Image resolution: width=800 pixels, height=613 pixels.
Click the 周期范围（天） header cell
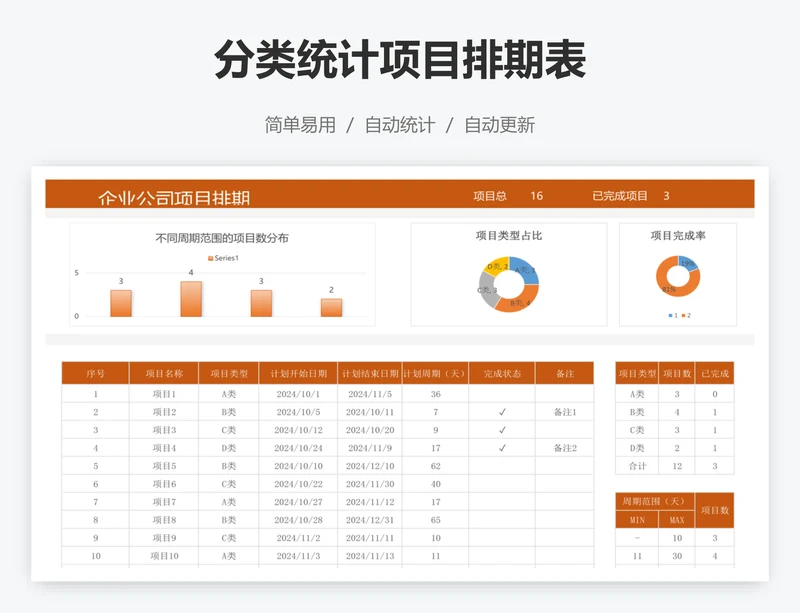click(655, 501)
